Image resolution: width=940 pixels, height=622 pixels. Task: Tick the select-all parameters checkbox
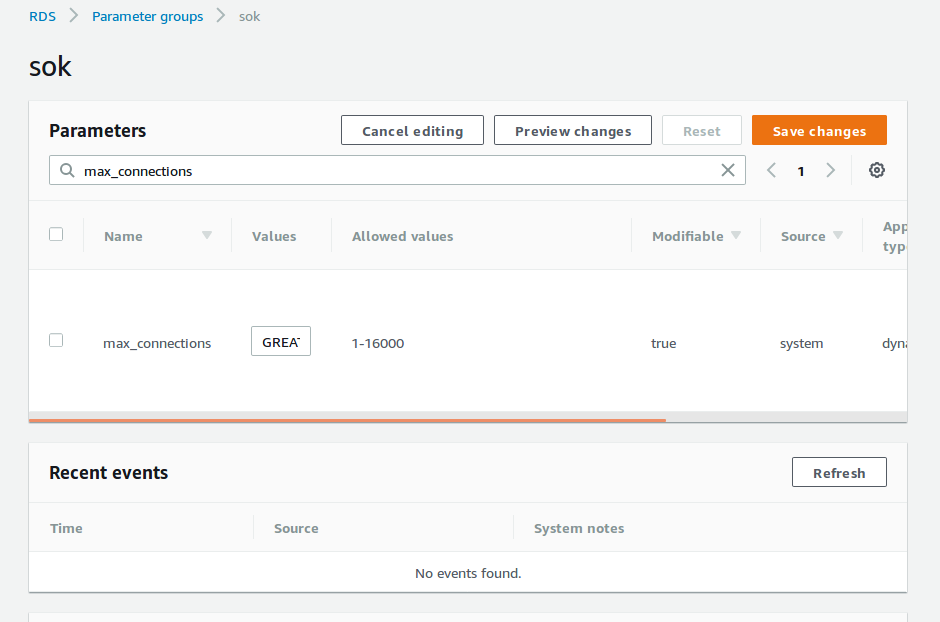[x=56, y=234]
